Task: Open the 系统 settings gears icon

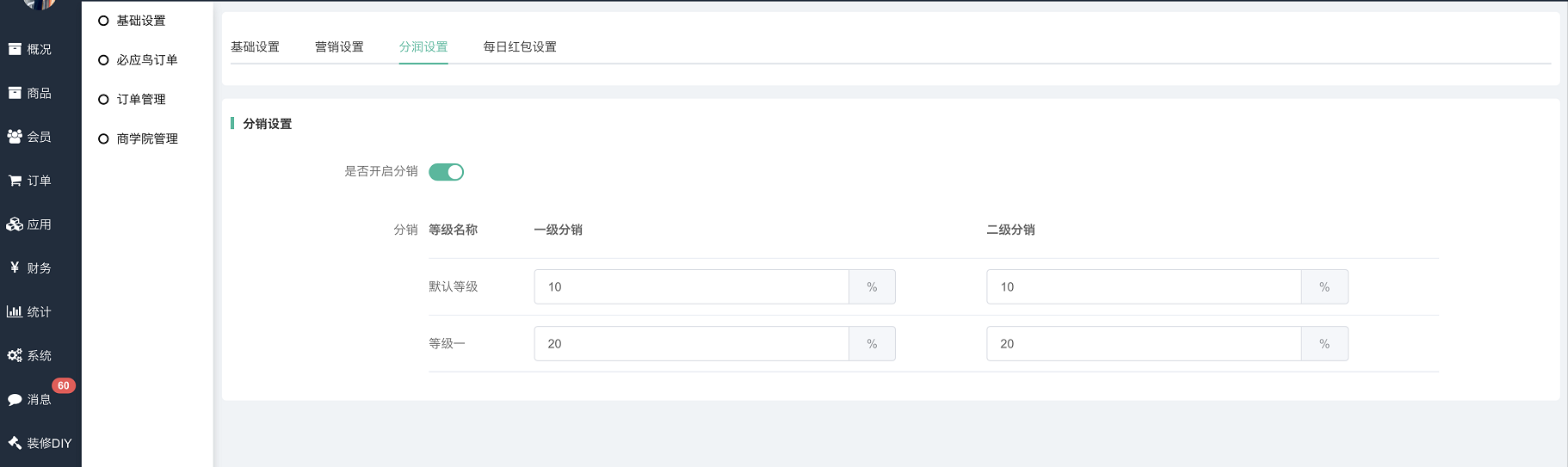Action: tap(15, 355)
